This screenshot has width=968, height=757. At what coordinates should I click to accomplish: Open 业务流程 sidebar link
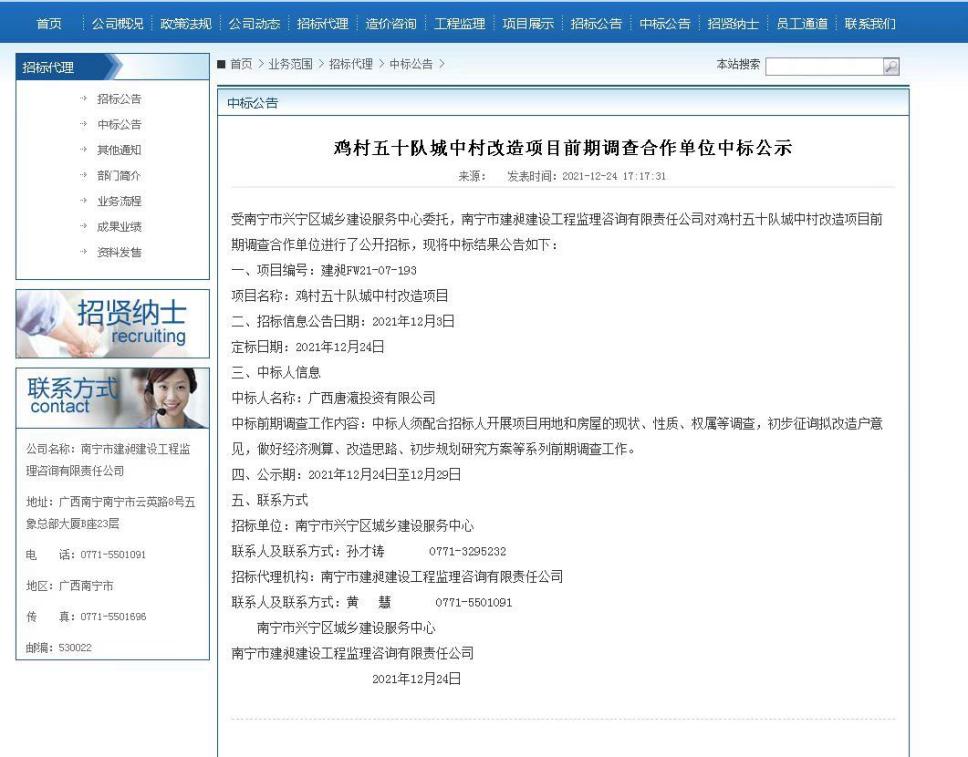point(119,201)
